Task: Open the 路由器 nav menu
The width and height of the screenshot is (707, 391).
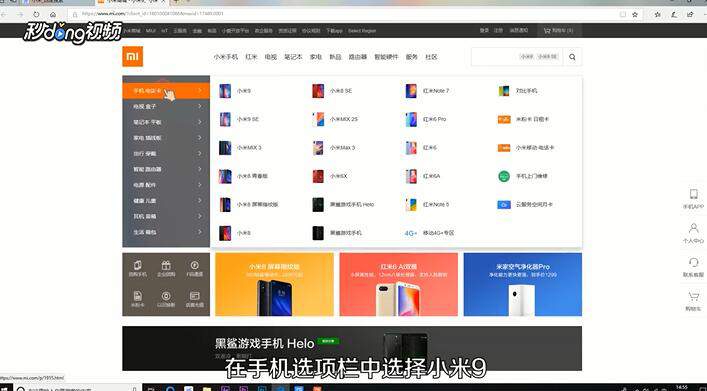Action: (358, 57)
